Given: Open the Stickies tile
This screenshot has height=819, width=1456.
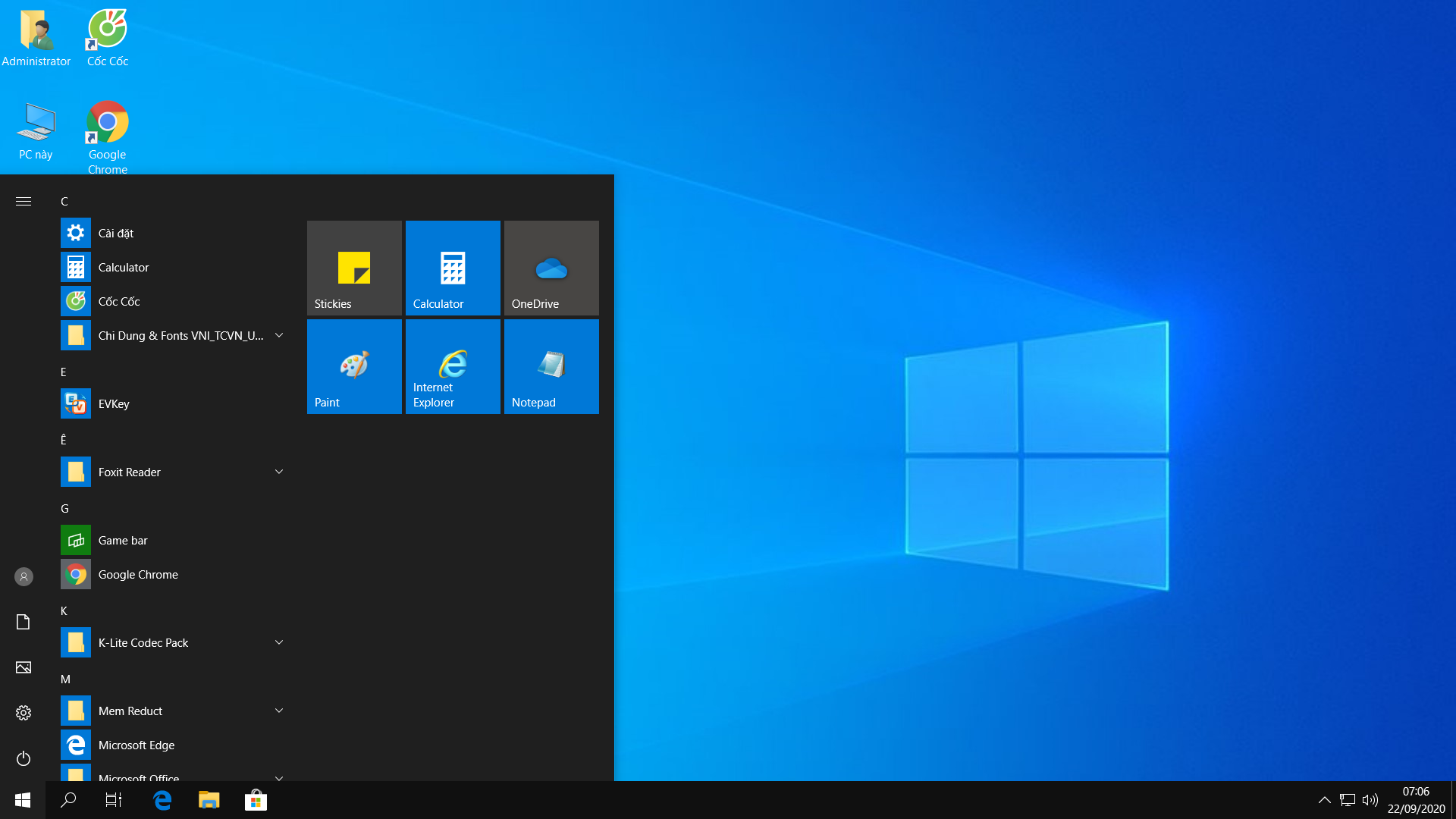Looking at the screenshot, I should 354,268.
